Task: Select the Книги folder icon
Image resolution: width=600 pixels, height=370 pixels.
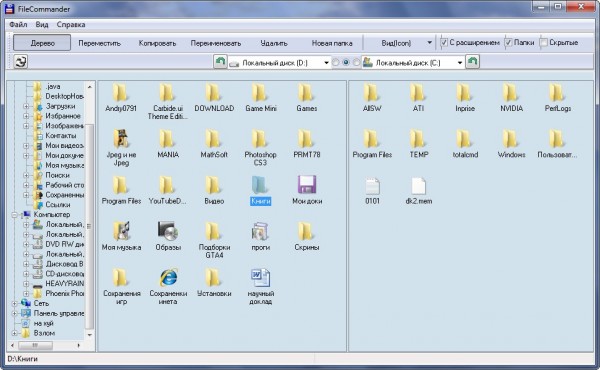Action: pyautogui.click(x=260, y=185)
